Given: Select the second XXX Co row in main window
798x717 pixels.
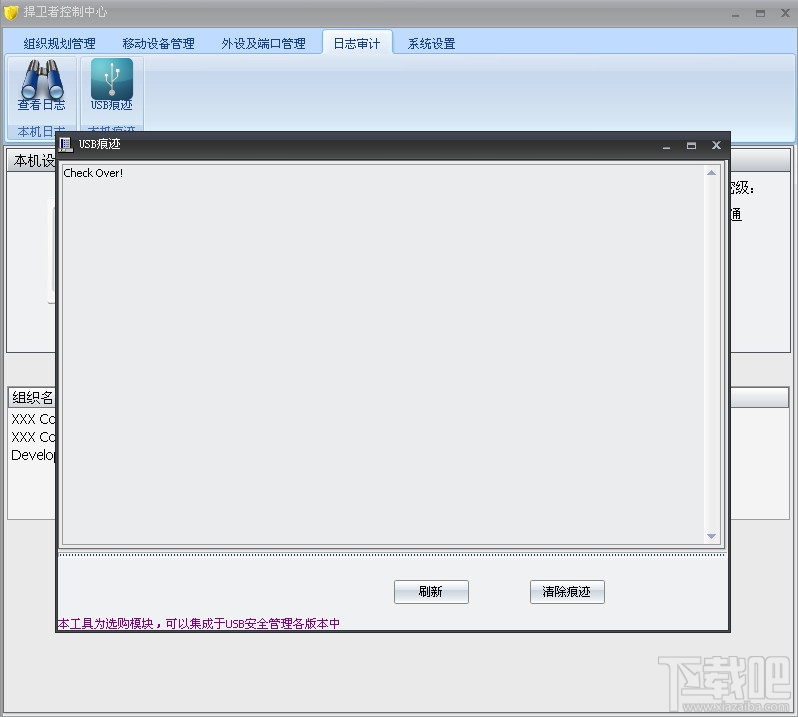Looking at the screenshot, I should point(33,437).
